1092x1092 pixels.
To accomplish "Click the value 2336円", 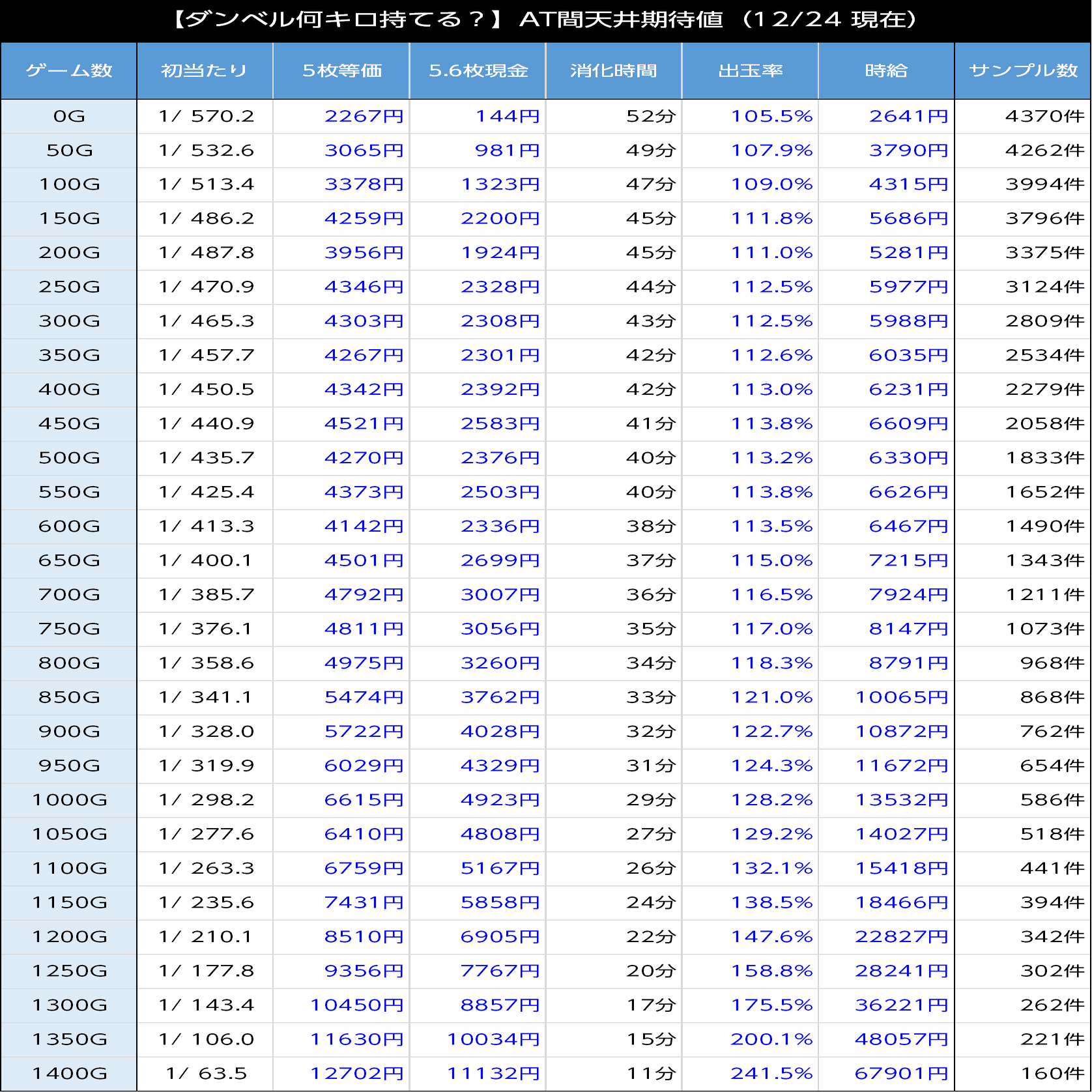I will click(500, 526).
